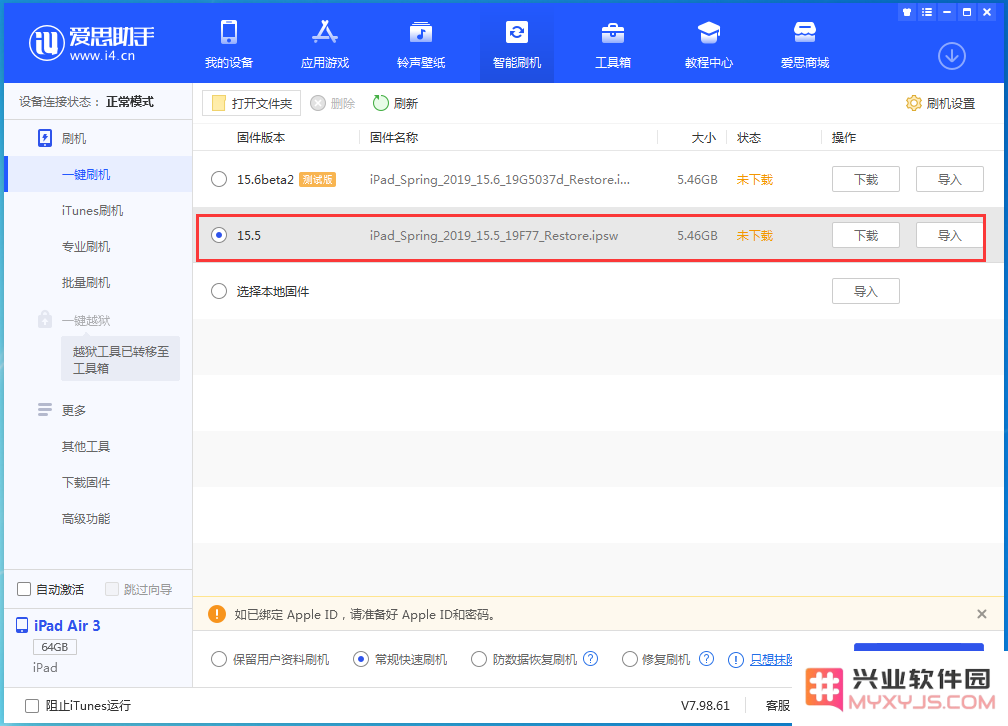
Task: Click the info icon beside 只想抹 link
Action: click(735, 660)
